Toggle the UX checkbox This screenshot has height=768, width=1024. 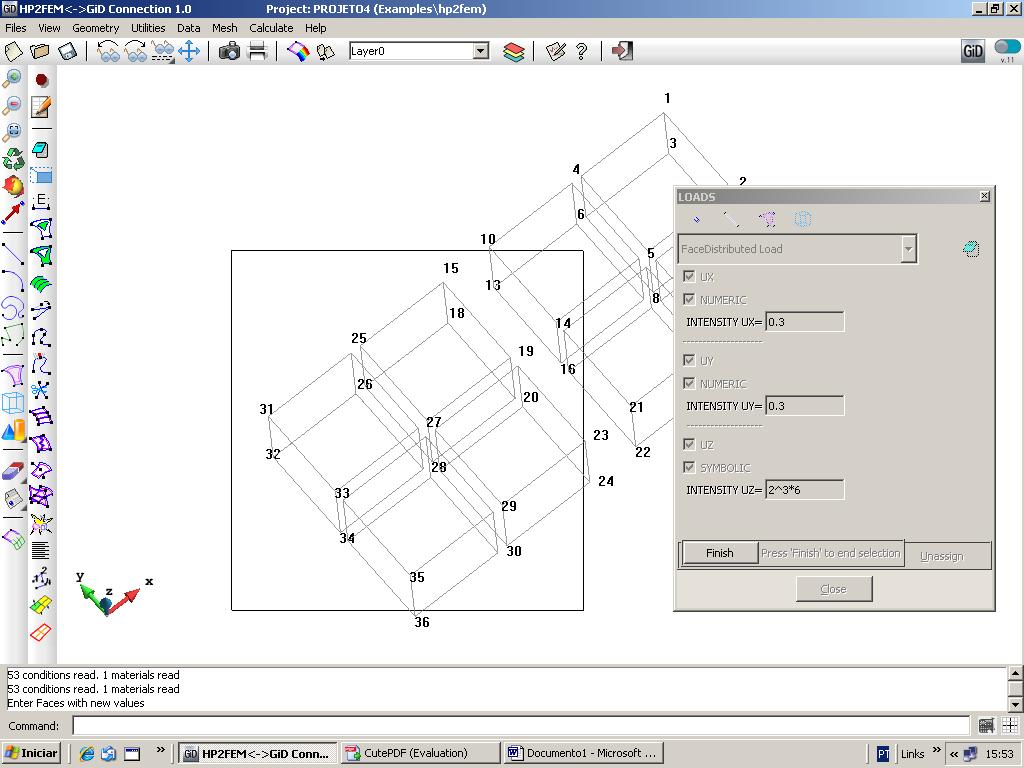[x=688, y=276]
